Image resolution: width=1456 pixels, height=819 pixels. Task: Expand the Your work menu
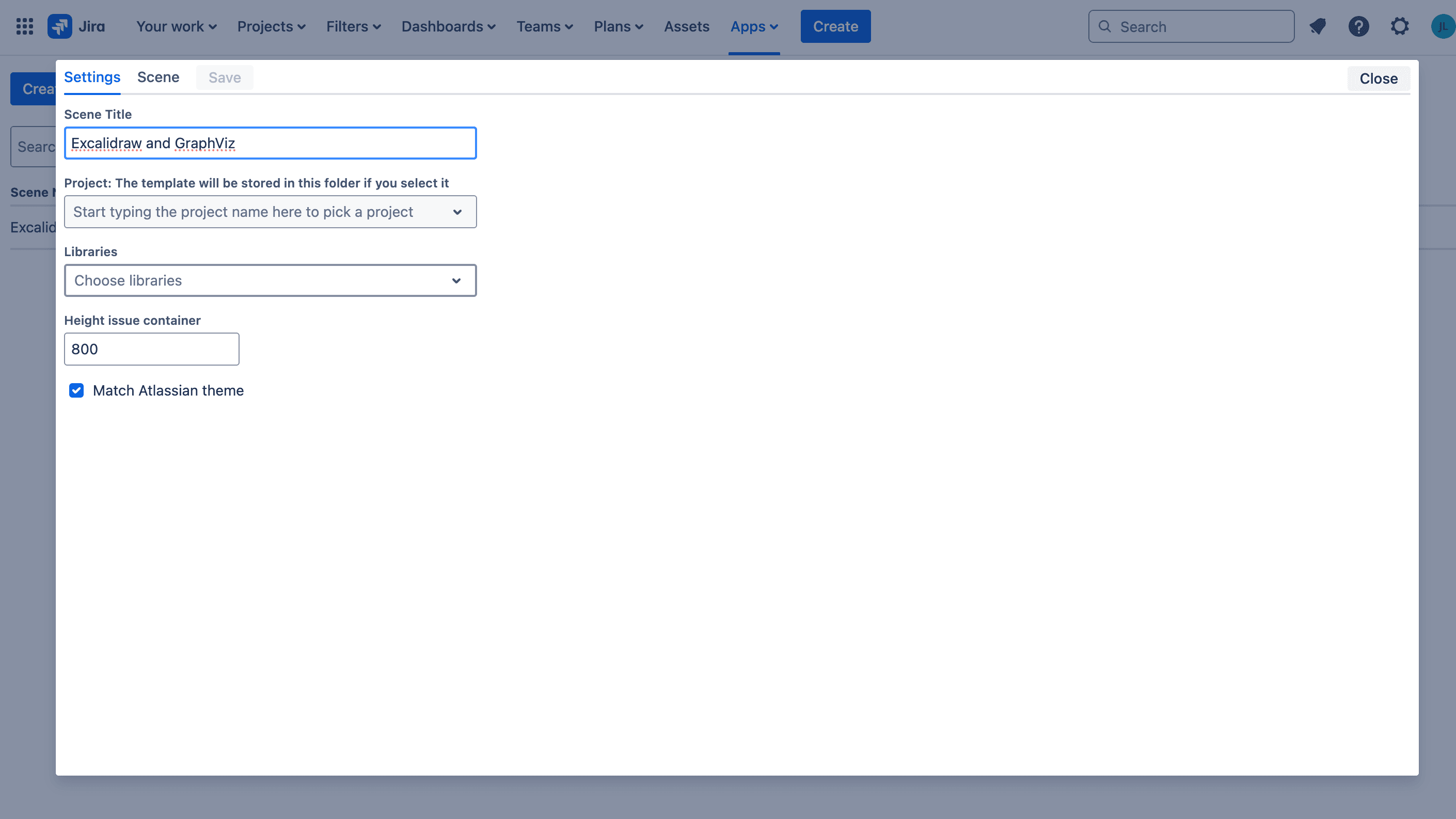pos(177,26)
